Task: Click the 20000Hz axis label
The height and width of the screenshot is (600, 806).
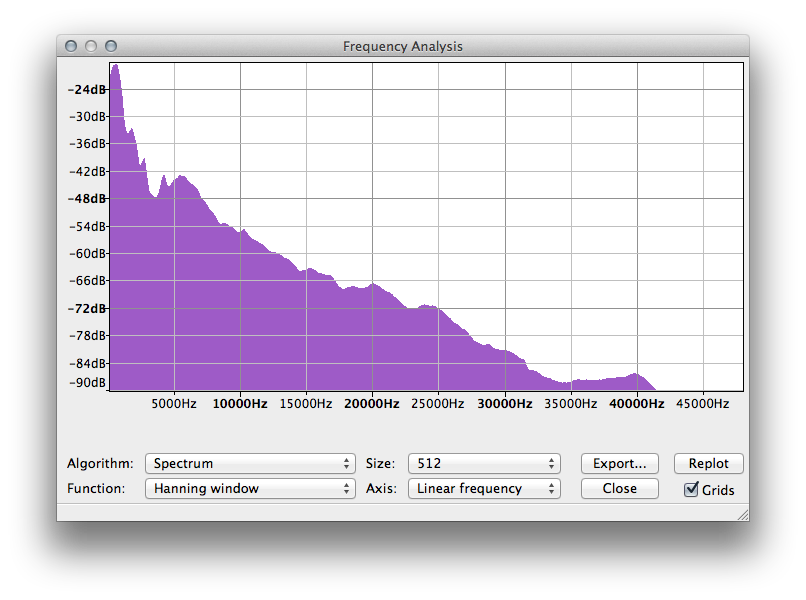Action: 372,404
